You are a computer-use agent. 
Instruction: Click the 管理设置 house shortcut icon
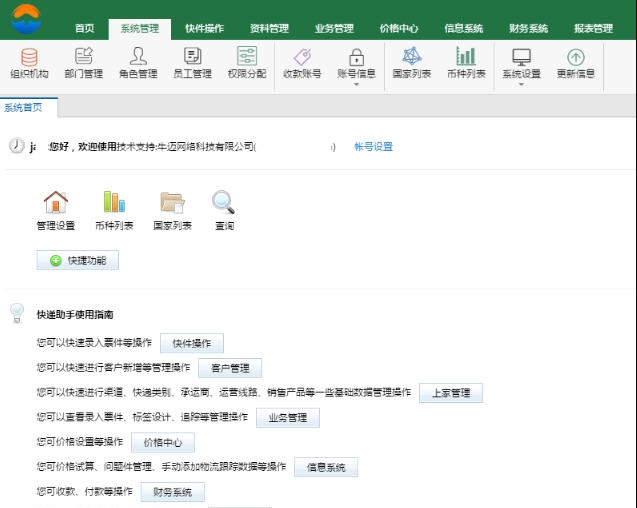pyautogui.click(x=56, y=203)
